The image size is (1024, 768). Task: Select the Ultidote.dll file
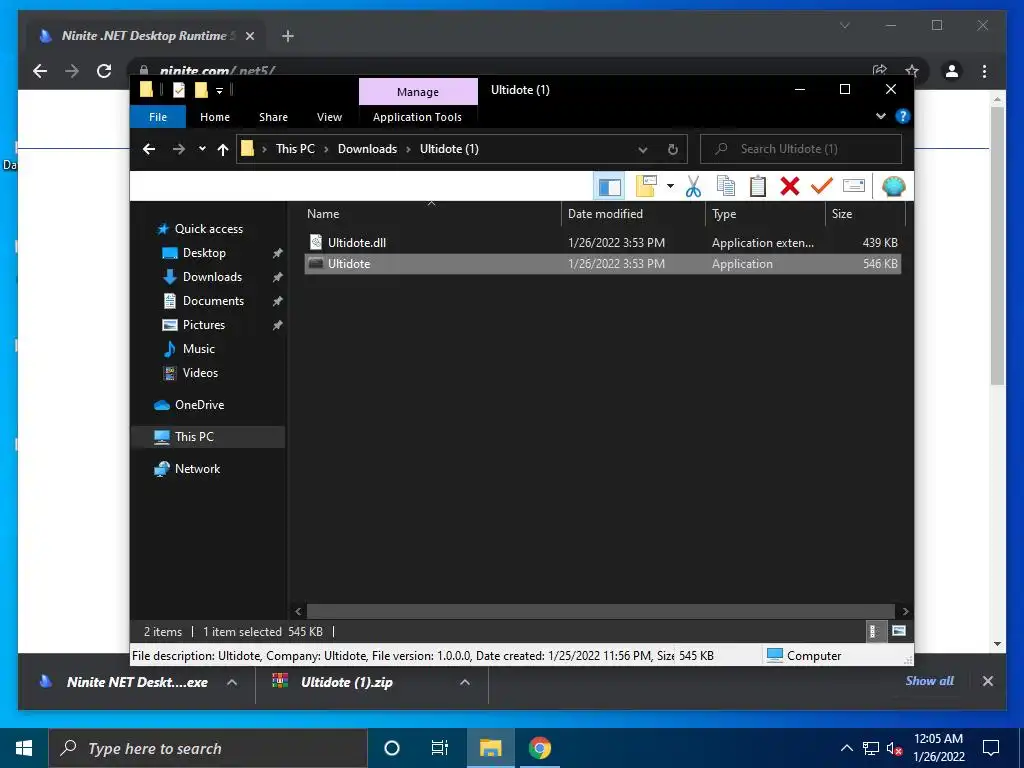[x=603, y=242]
